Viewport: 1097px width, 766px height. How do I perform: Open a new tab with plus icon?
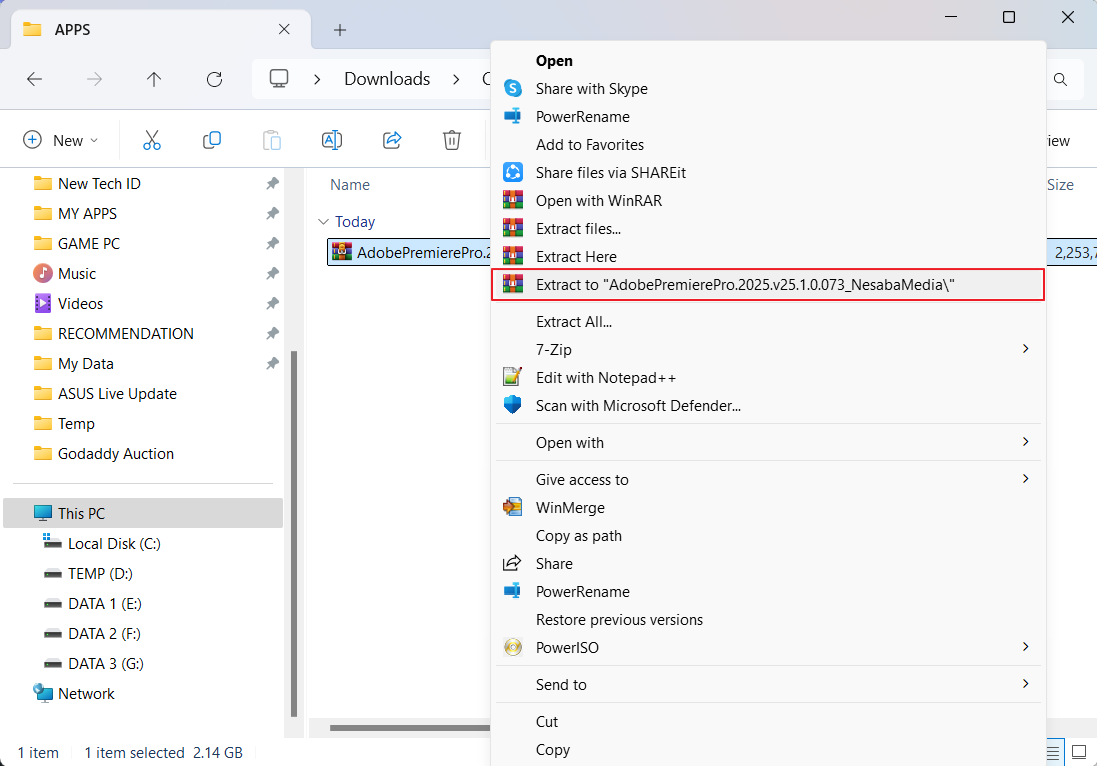(x=340, y=30)
